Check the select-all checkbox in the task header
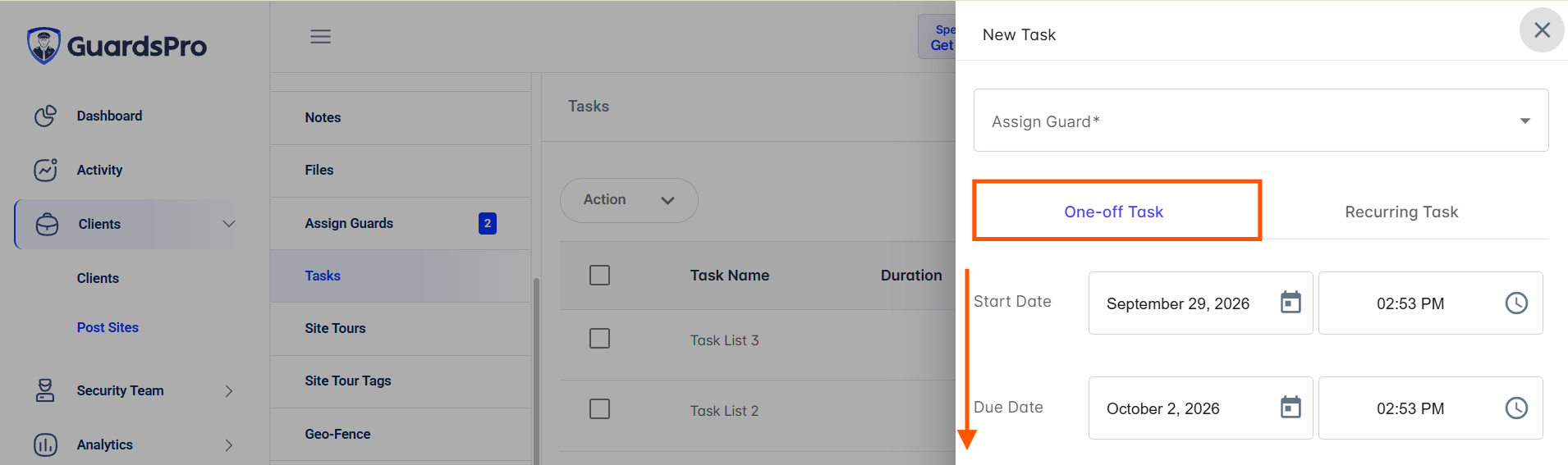1568x465 pixels. tap(600, 275)
